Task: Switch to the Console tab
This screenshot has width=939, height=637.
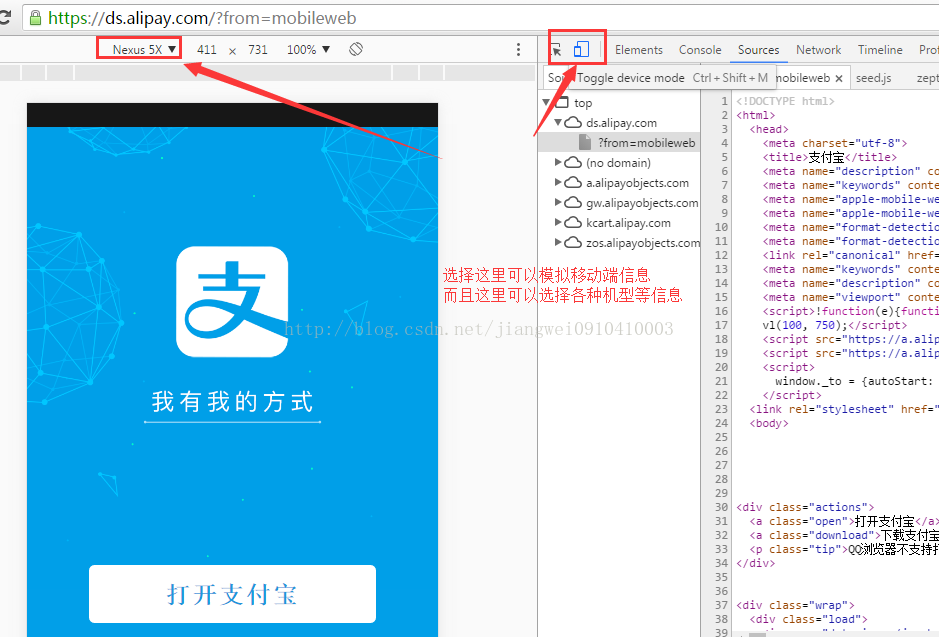Action: click(x=700, y=50)
